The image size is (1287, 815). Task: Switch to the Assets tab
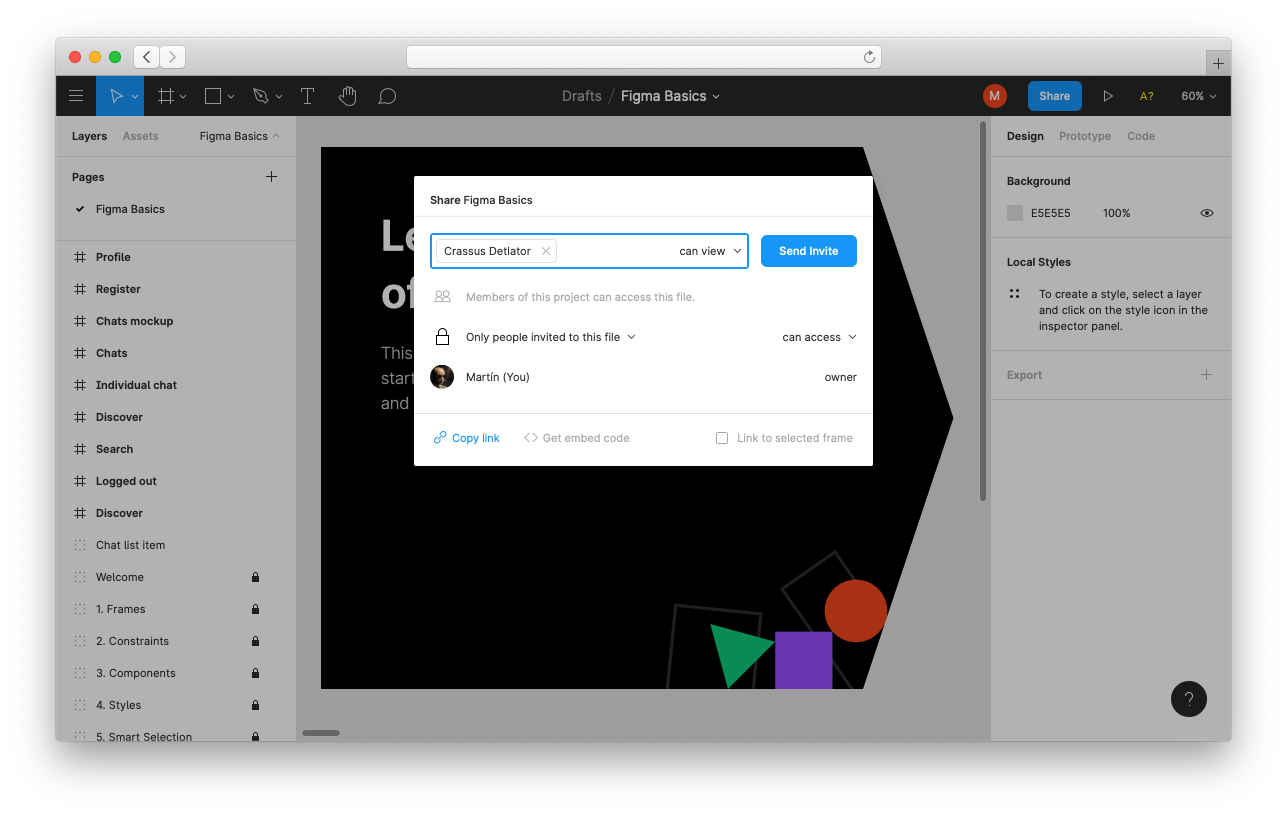point(140,136)
